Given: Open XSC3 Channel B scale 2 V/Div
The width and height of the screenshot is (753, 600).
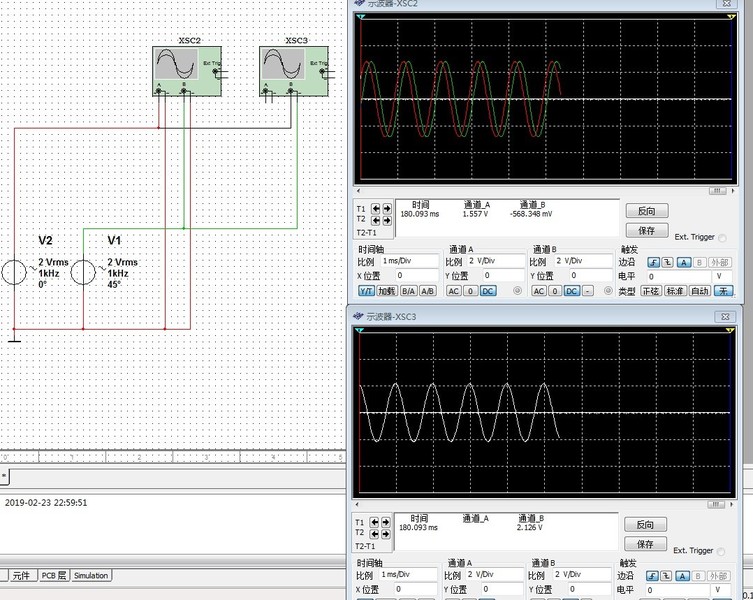Looking at the screenshot, I should [x=581, y=575].
